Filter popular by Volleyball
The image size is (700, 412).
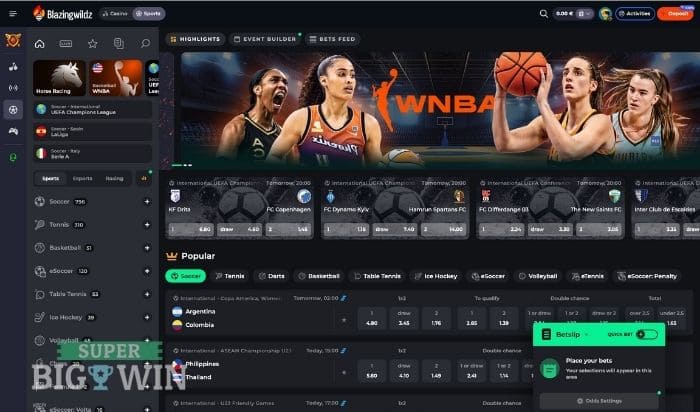(538, 276)
